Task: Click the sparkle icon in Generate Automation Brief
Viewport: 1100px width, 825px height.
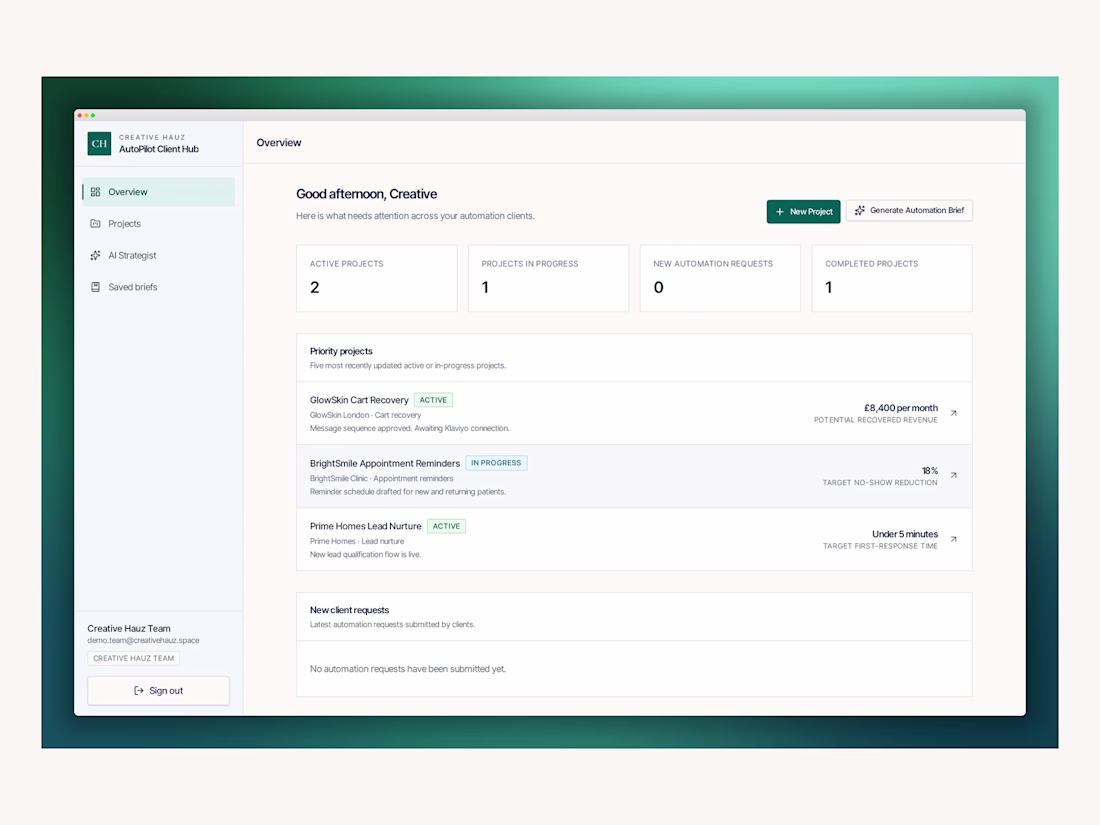Action: (859, 210)
